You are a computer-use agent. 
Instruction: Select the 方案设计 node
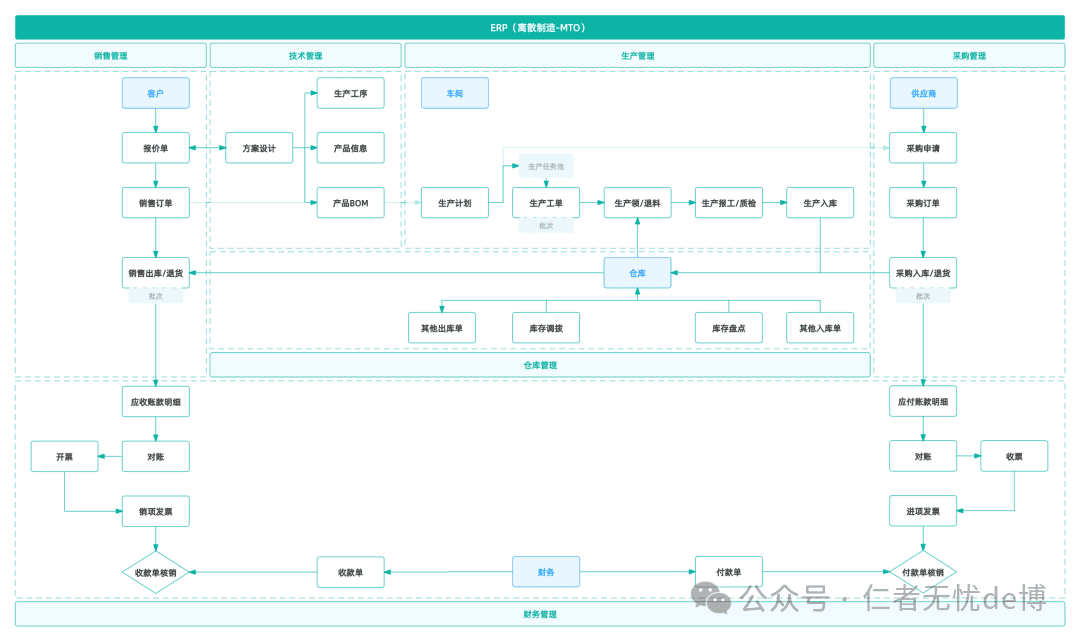tap(259, 148)
